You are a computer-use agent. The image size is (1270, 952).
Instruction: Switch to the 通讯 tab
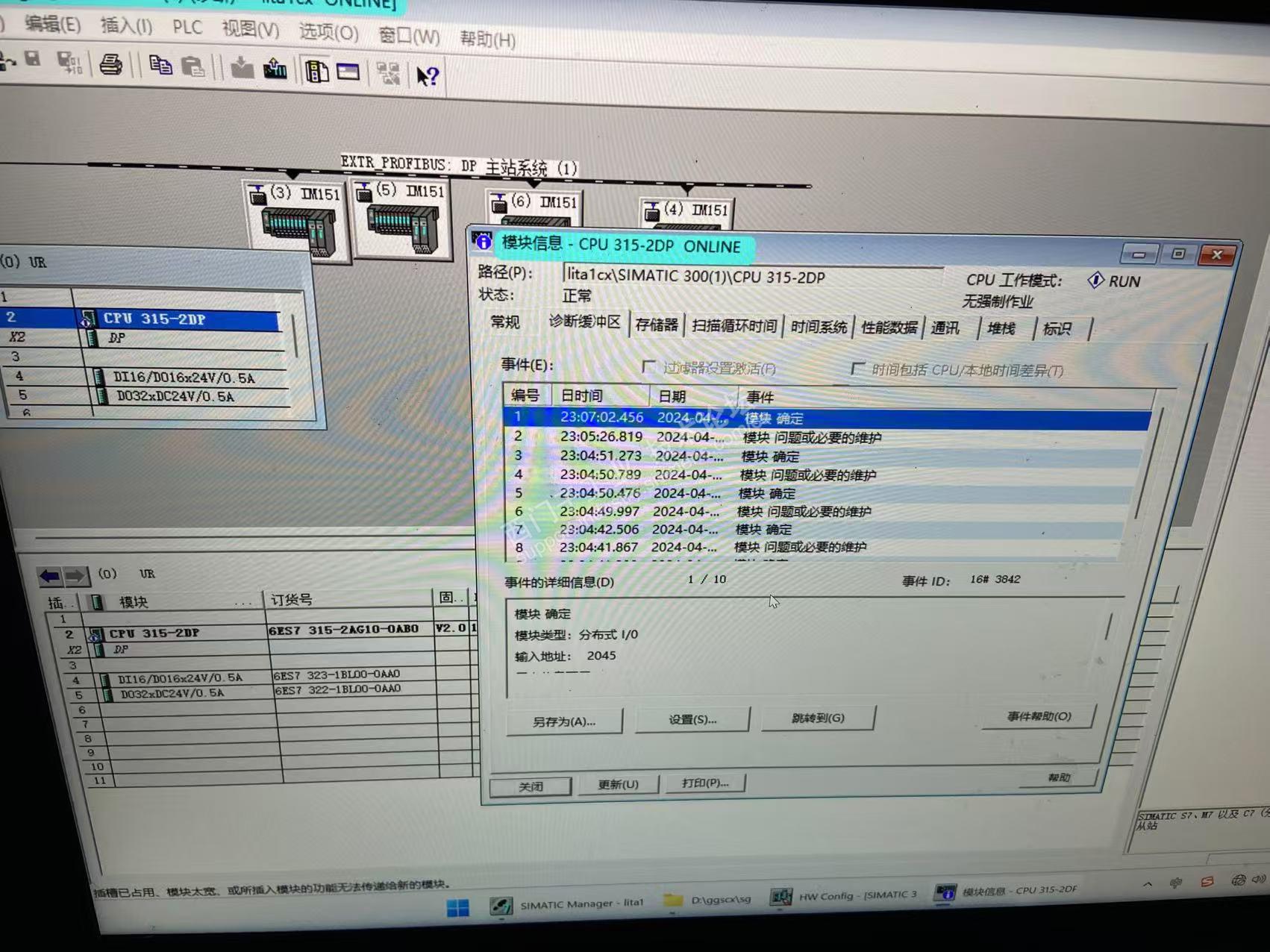(945, 328)
